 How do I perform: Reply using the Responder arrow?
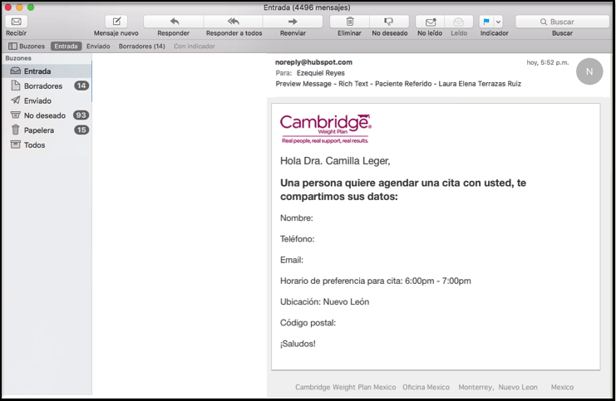tap(174, 22)
